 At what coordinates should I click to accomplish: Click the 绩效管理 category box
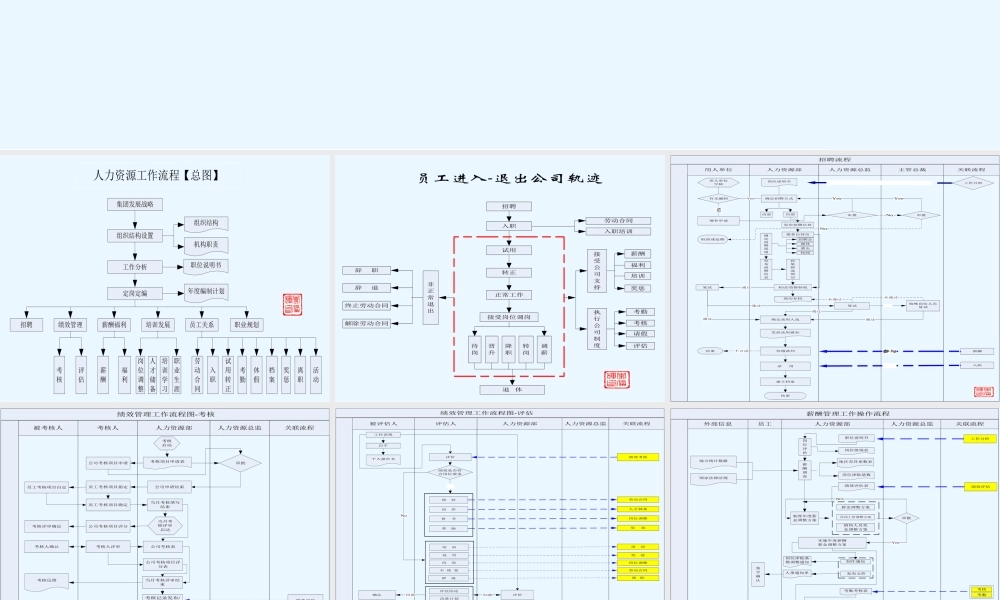(x=70, y=324)
